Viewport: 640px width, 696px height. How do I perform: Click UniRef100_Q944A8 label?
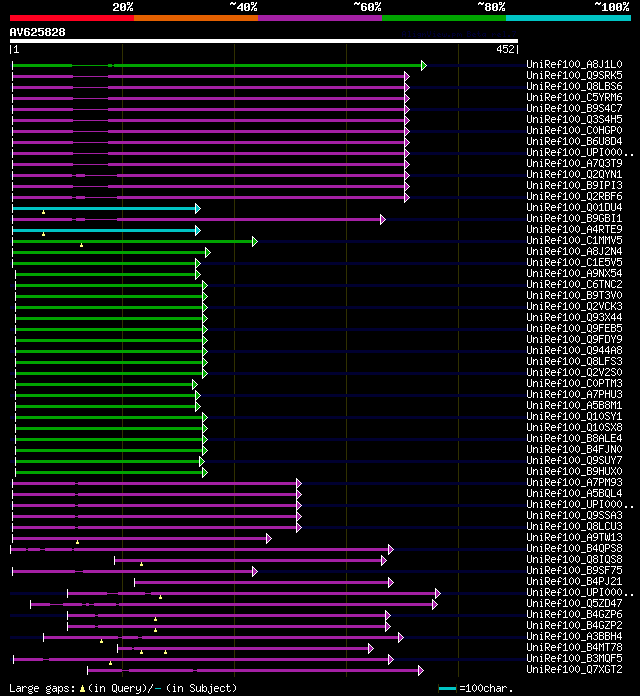[x=574, y=350]
